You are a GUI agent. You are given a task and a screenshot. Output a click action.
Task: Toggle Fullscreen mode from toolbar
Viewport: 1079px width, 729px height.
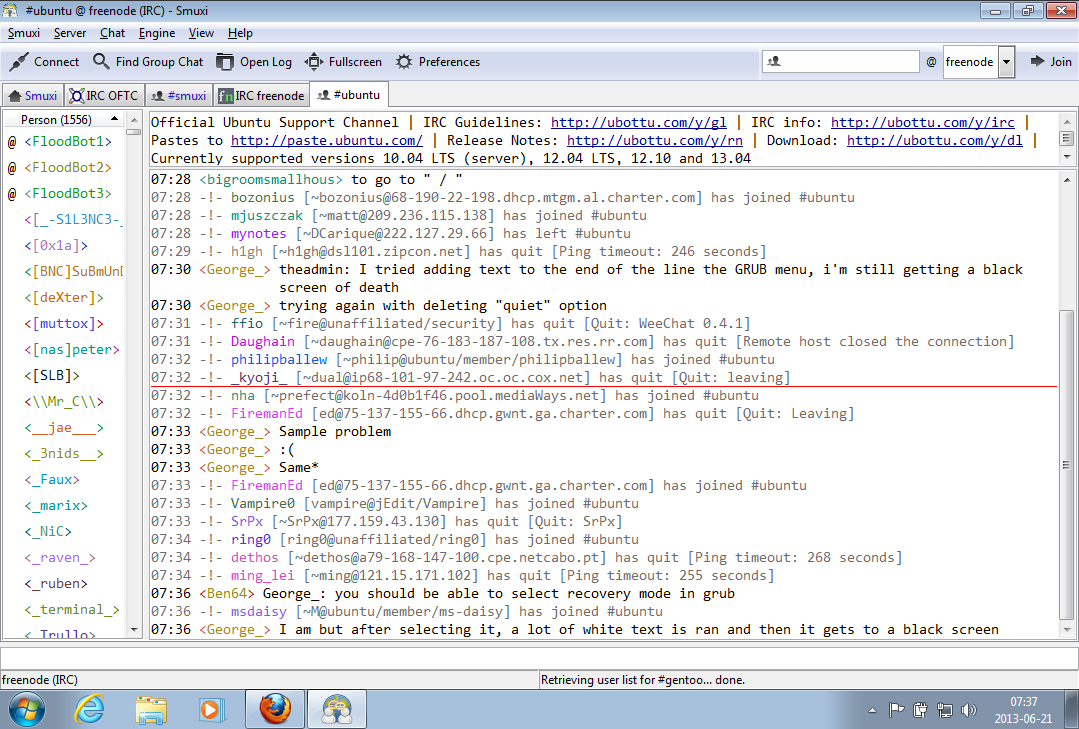[314, 62]
